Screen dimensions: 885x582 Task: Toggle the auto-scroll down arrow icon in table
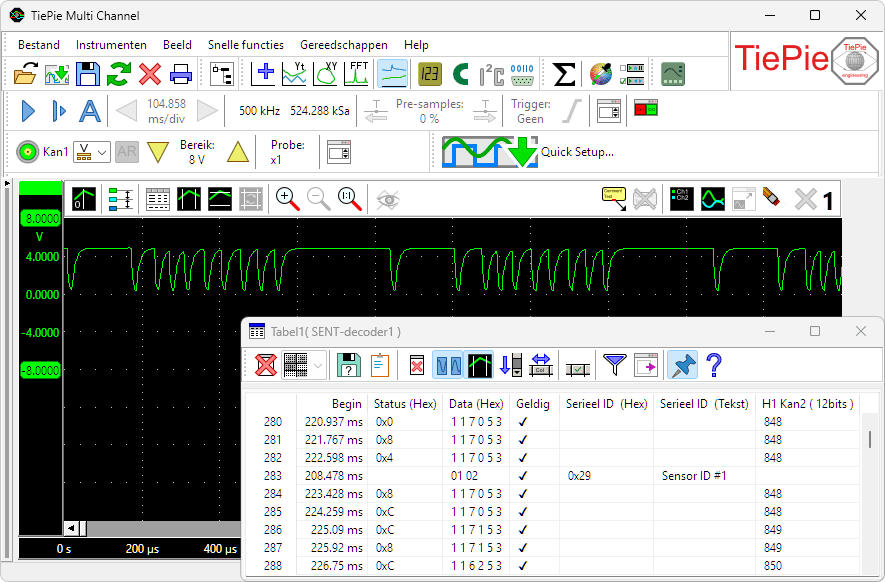(x=511, y=365)
